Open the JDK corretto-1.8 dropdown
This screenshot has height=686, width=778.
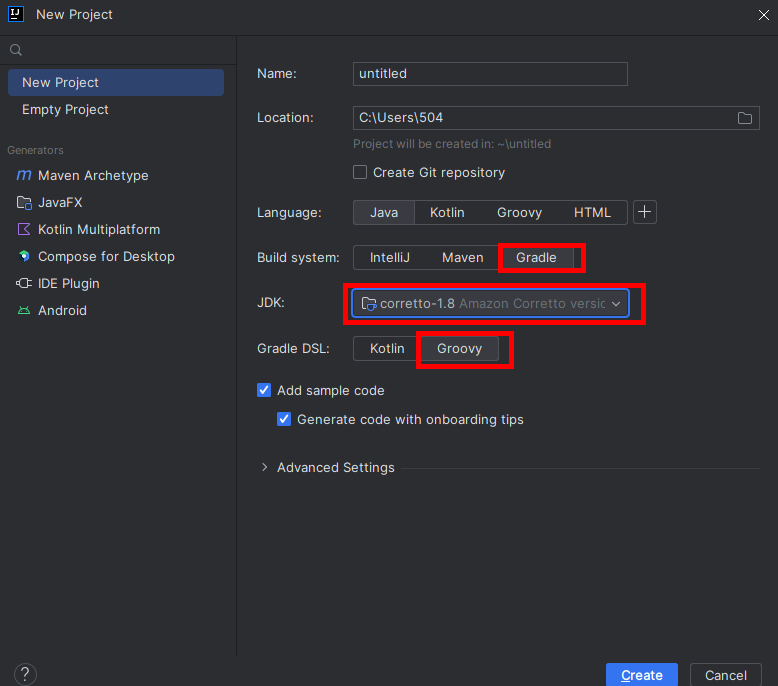490,303
